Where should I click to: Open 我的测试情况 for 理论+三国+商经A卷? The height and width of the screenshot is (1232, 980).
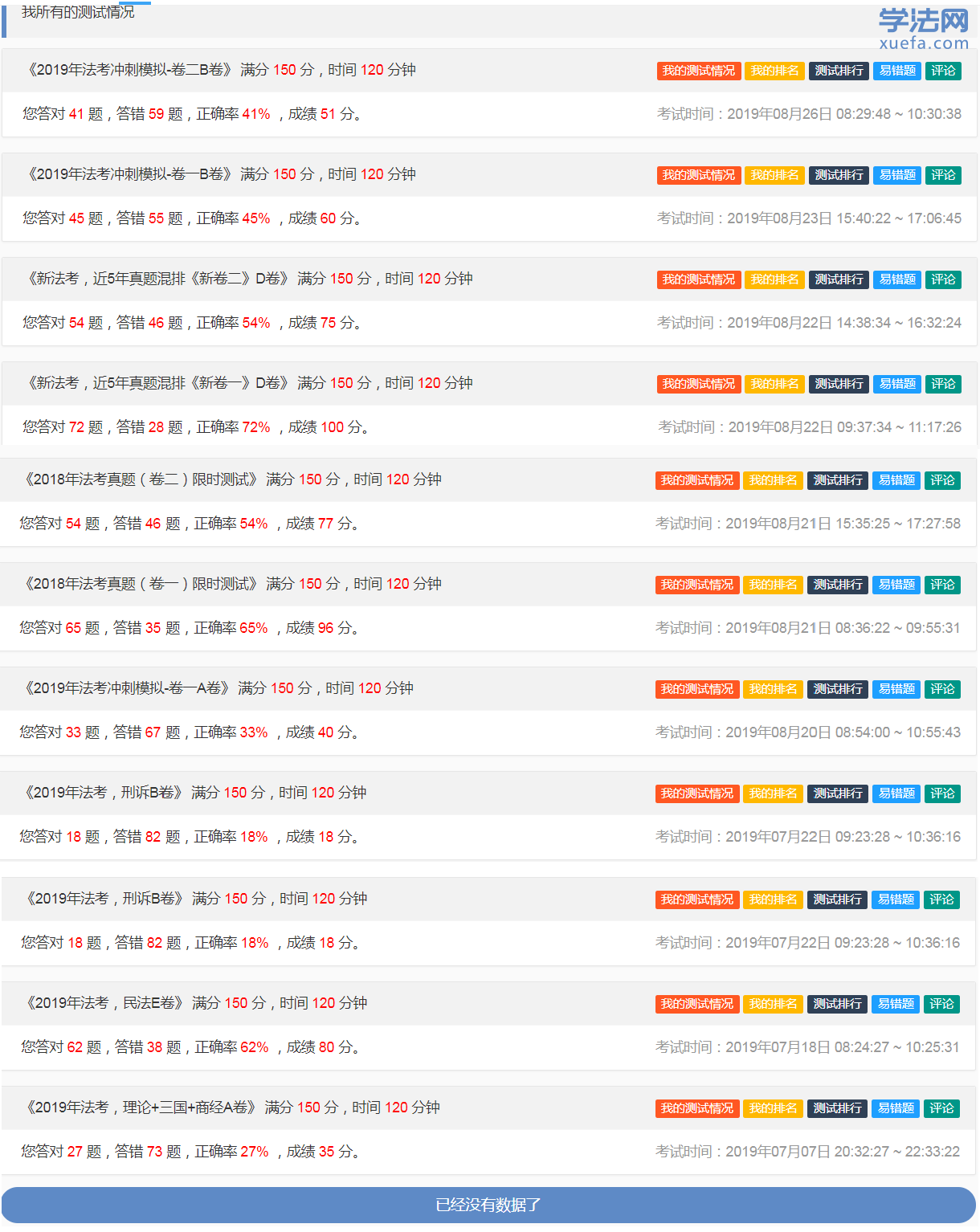click(x=697, y=1108)
